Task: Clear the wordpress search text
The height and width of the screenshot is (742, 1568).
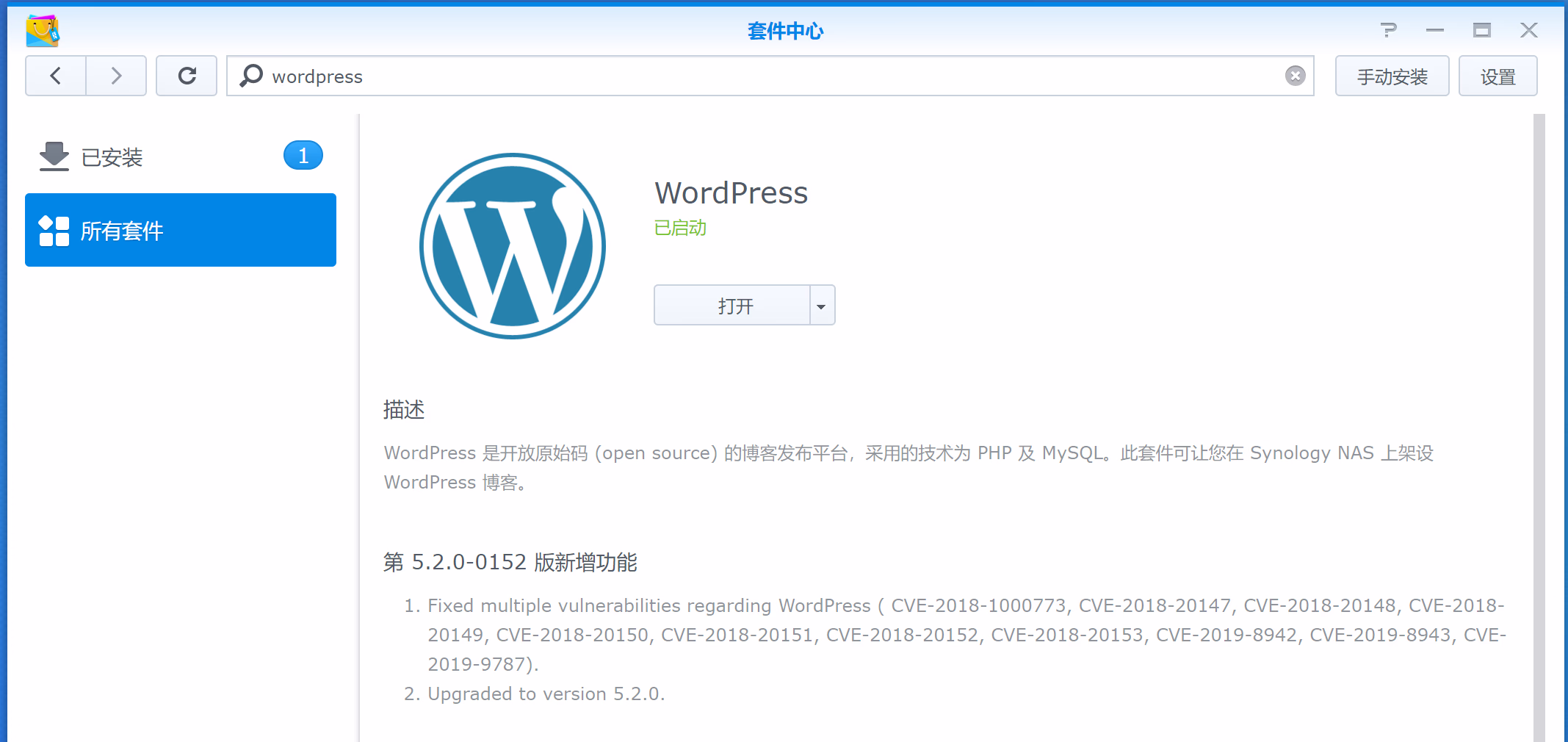Action: coord(1295,76)
